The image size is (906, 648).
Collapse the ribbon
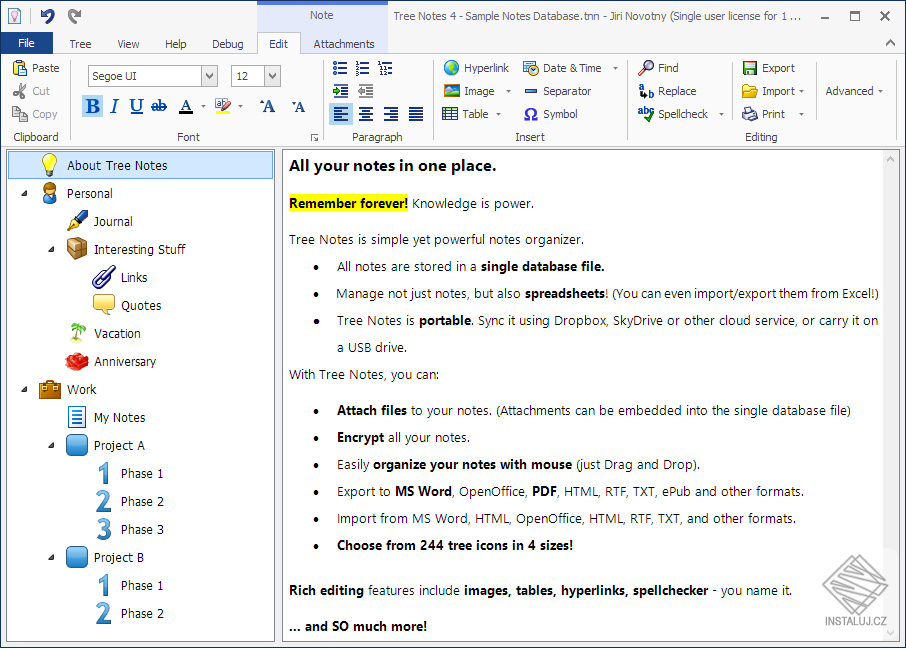pos(890,43)
